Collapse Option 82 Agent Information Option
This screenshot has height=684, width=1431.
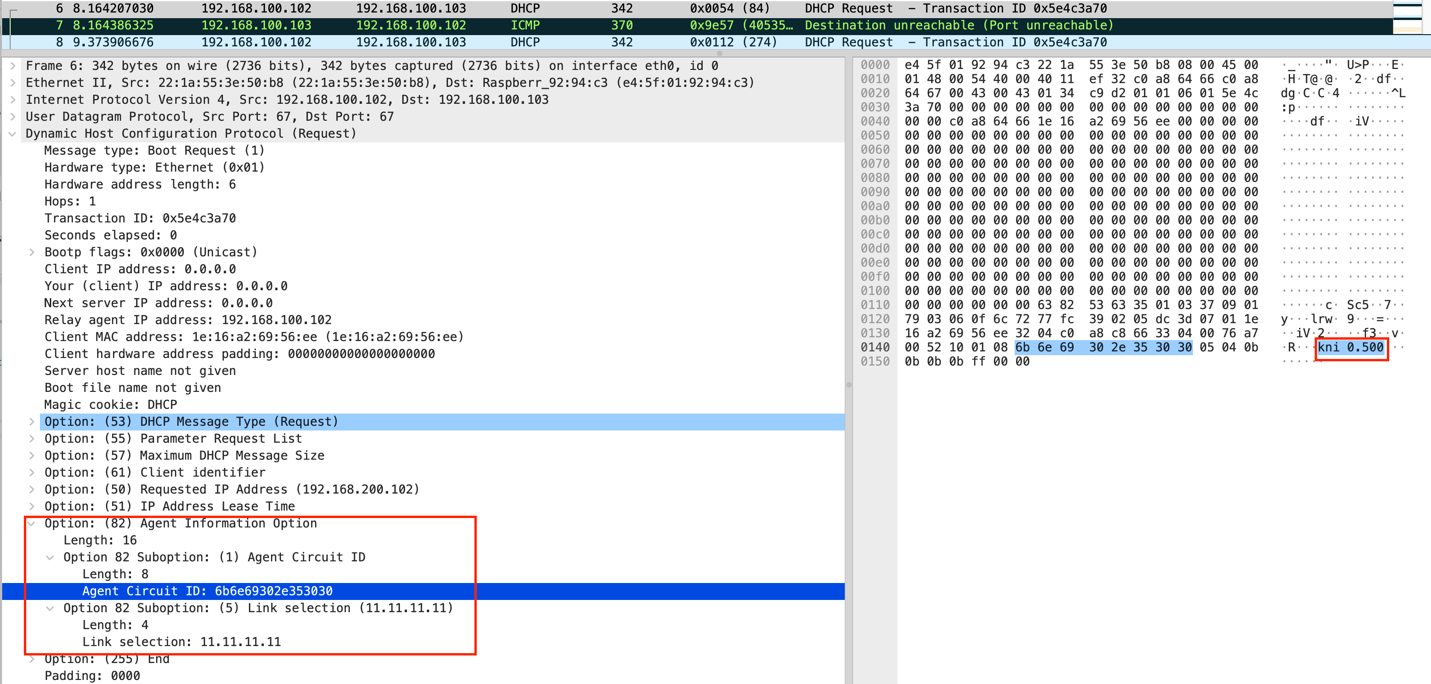pyautogui.click(x=32, y=524)
